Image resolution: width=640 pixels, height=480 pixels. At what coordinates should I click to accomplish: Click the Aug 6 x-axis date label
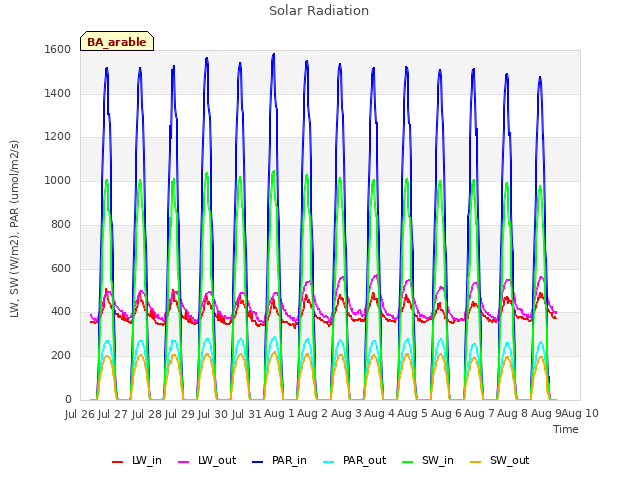(x=446, y=413)
